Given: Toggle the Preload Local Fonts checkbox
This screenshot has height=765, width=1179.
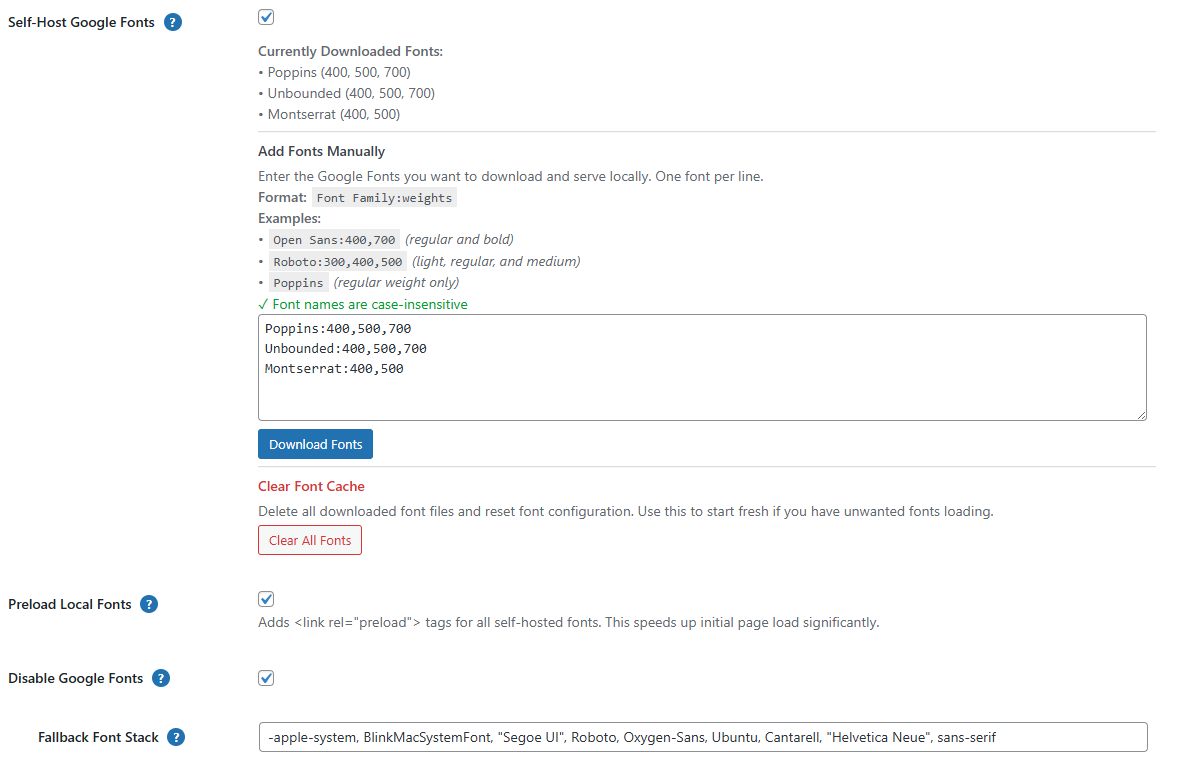Looking at the screenshot, I should [x=266, y=598].
